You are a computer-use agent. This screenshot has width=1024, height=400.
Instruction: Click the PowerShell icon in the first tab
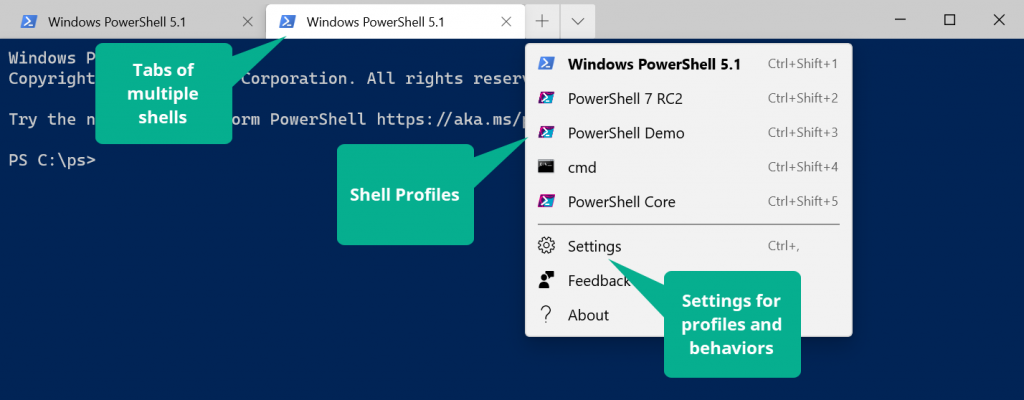[x=28, y=20]
